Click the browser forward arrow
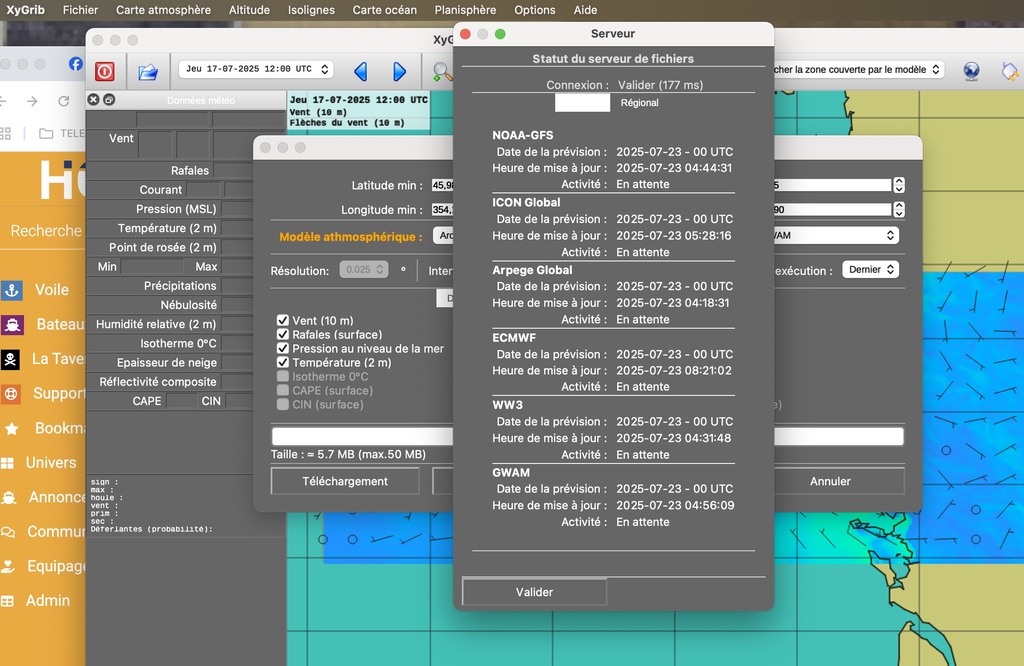Image resolution: width=1024 pixels, height=666 pixels. click(32, 101)
